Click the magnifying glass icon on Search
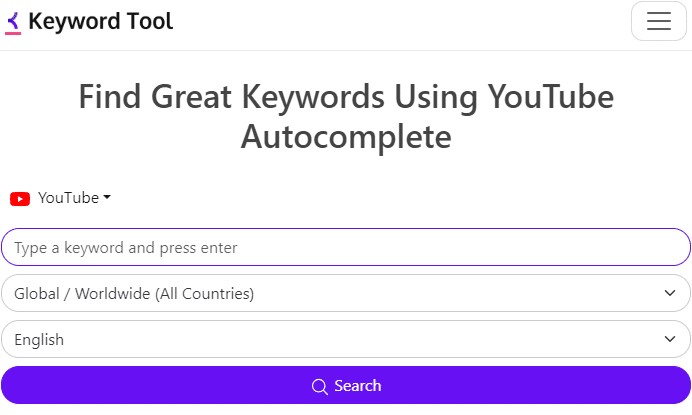Viewport: 692px width, 415px height. pyautogui.click(x=320, y=386)
